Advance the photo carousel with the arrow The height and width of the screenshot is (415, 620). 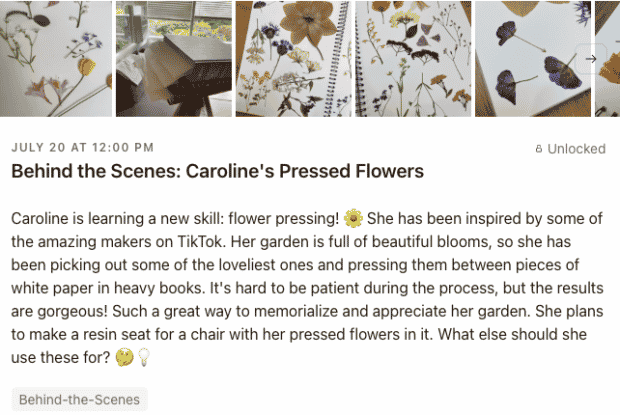[591, 59]
